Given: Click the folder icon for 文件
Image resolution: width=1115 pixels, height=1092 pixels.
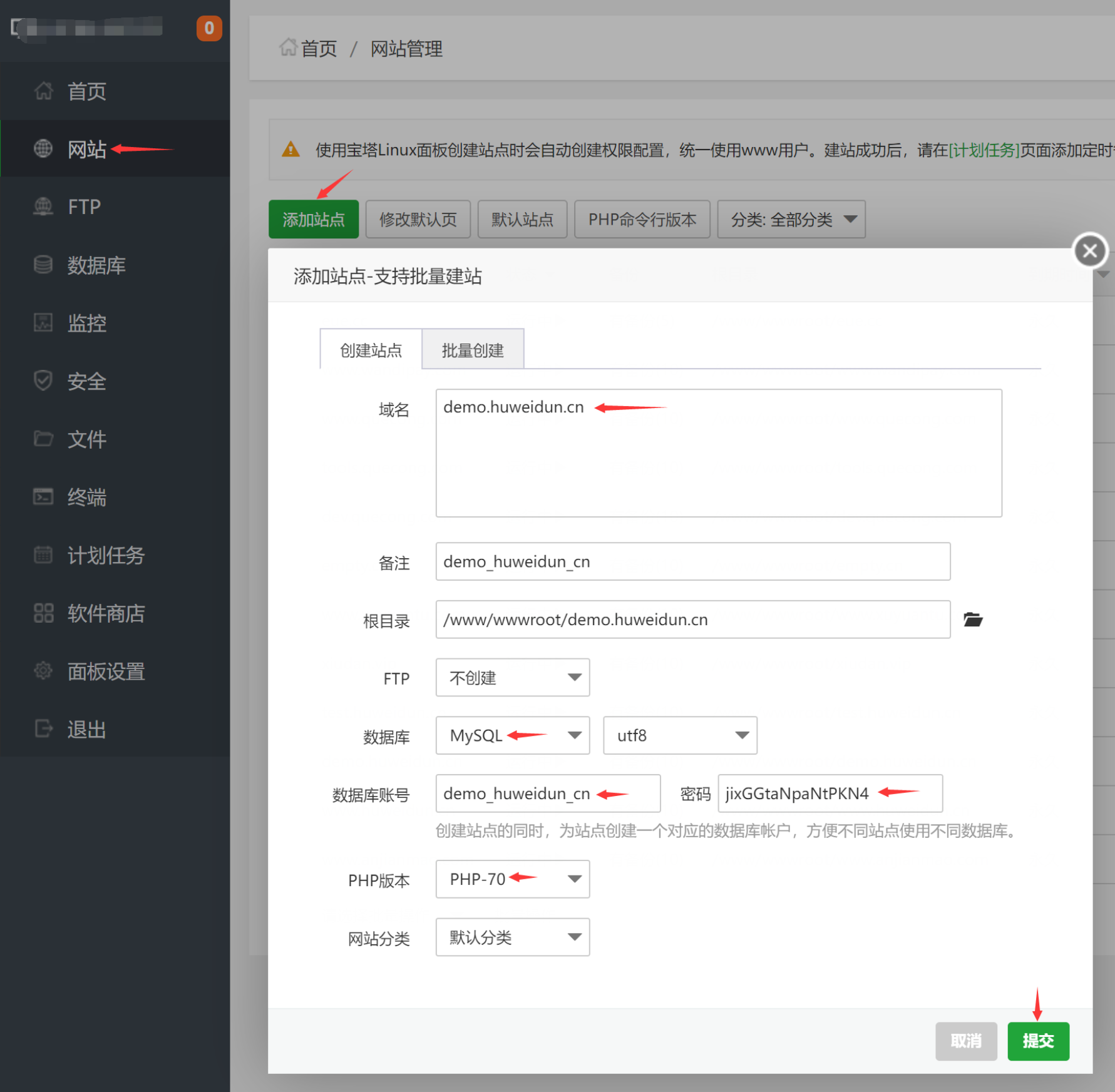Looking at the screenshot, I should tap(43, 439).
